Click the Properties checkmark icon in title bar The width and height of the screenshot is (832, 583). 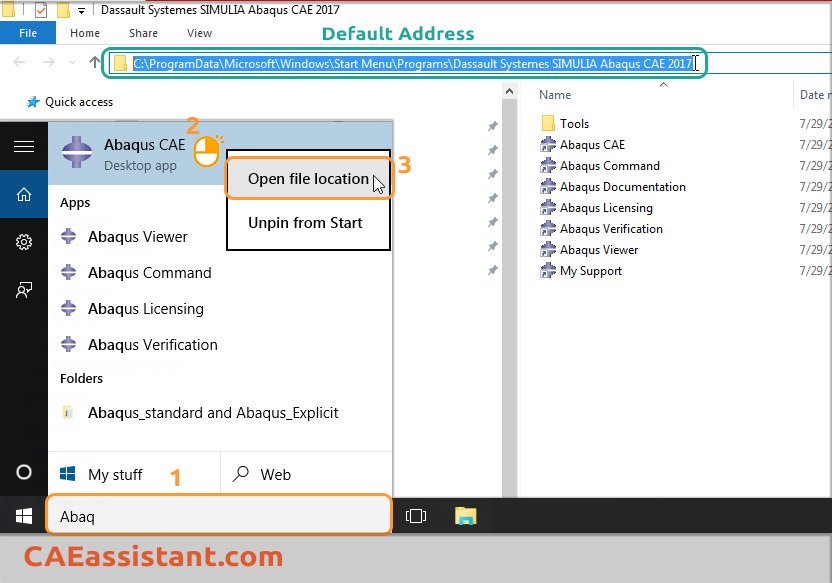point(41,10)
